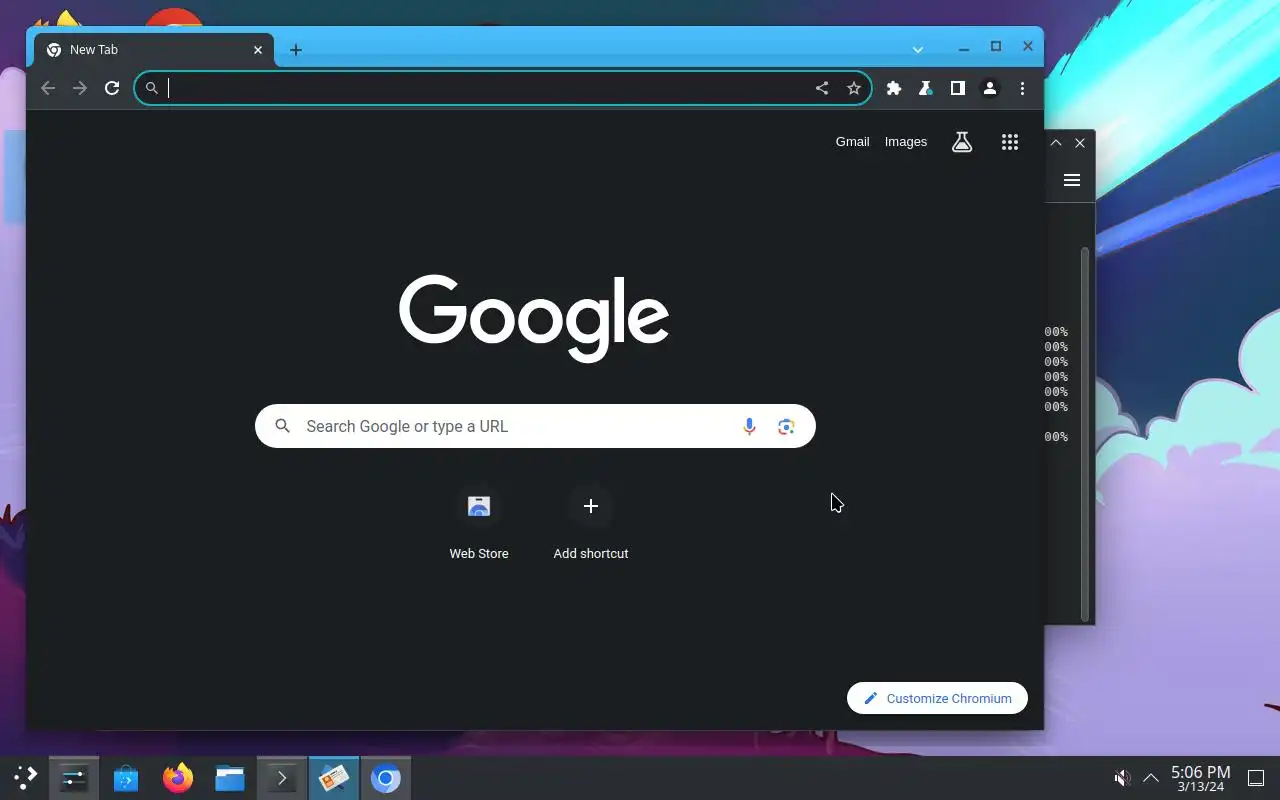Image resolution: width=1280 pixels, height=800 pixels.
Task: Go back to the previous page
Action: coord(48,88)
